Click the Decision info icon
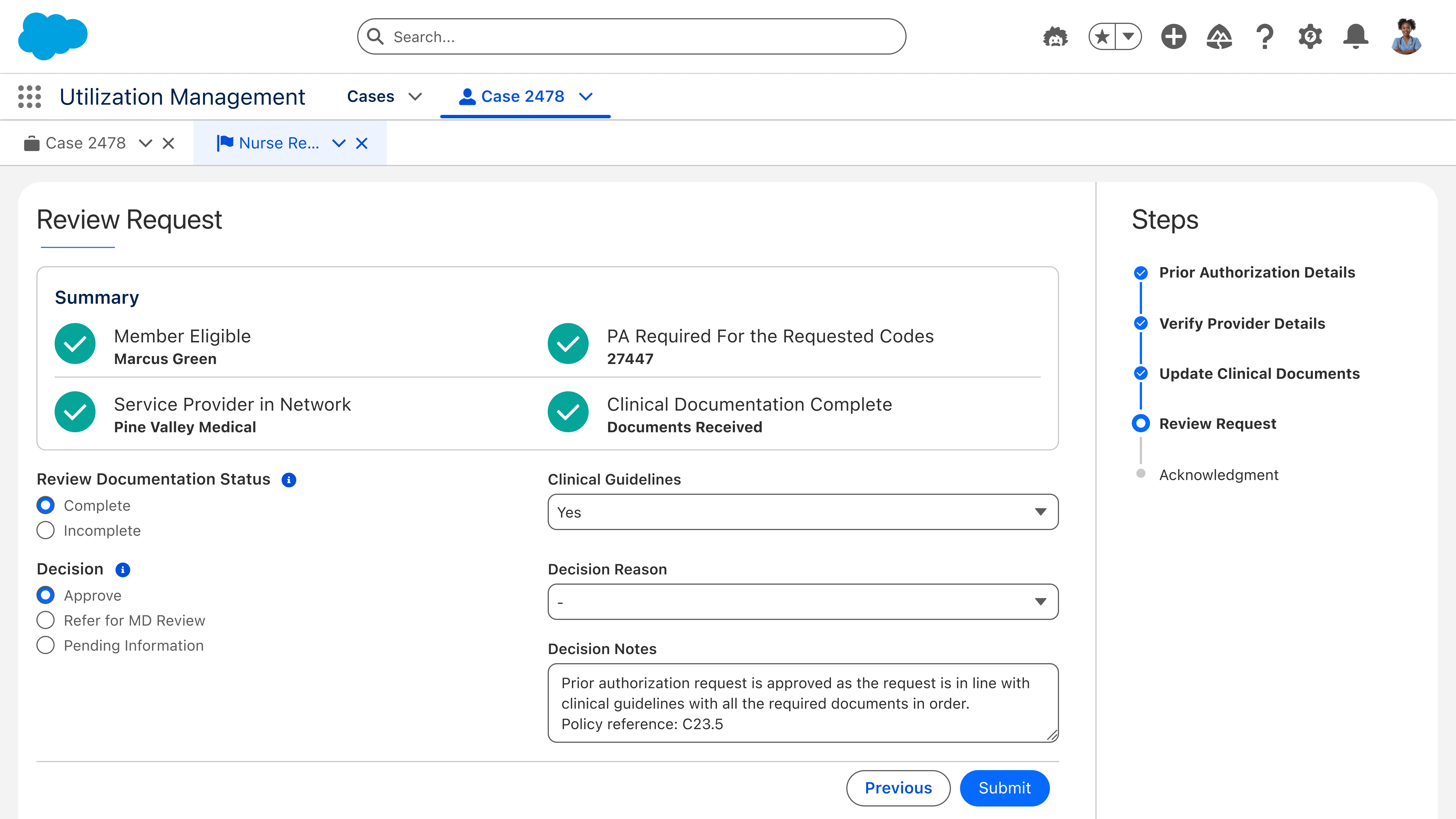 [x=123, y=570]
